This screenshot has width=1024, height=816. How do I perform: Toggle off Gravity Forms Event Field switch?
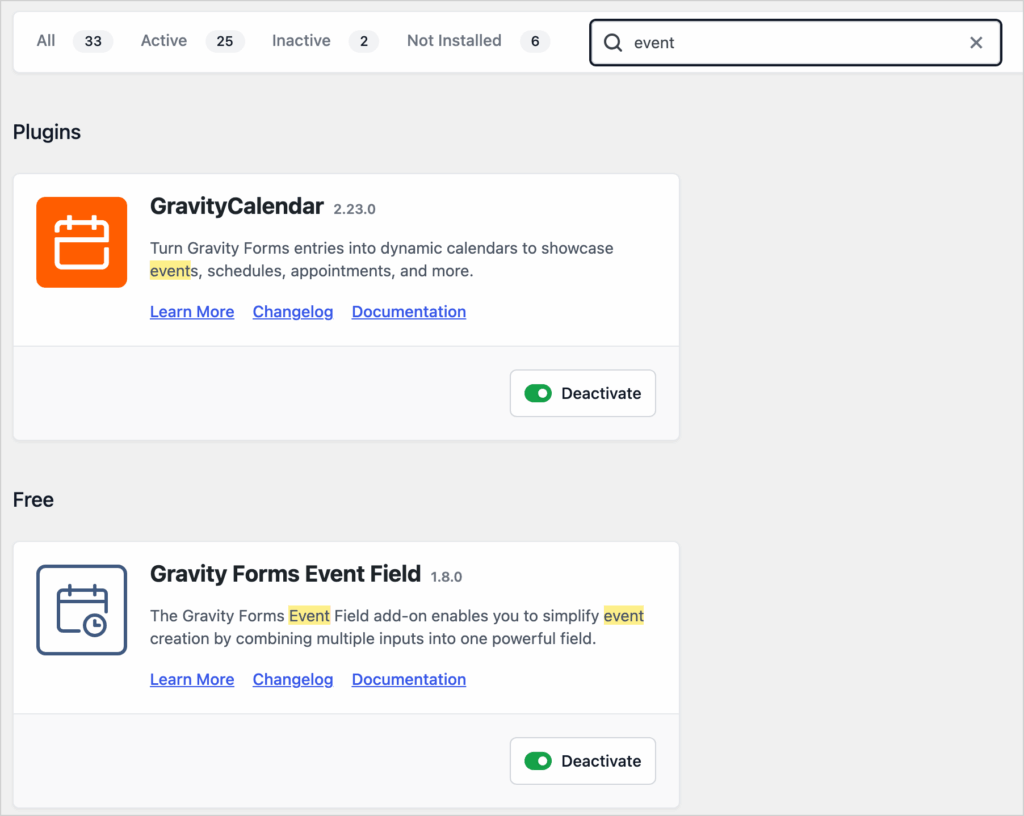538,761
